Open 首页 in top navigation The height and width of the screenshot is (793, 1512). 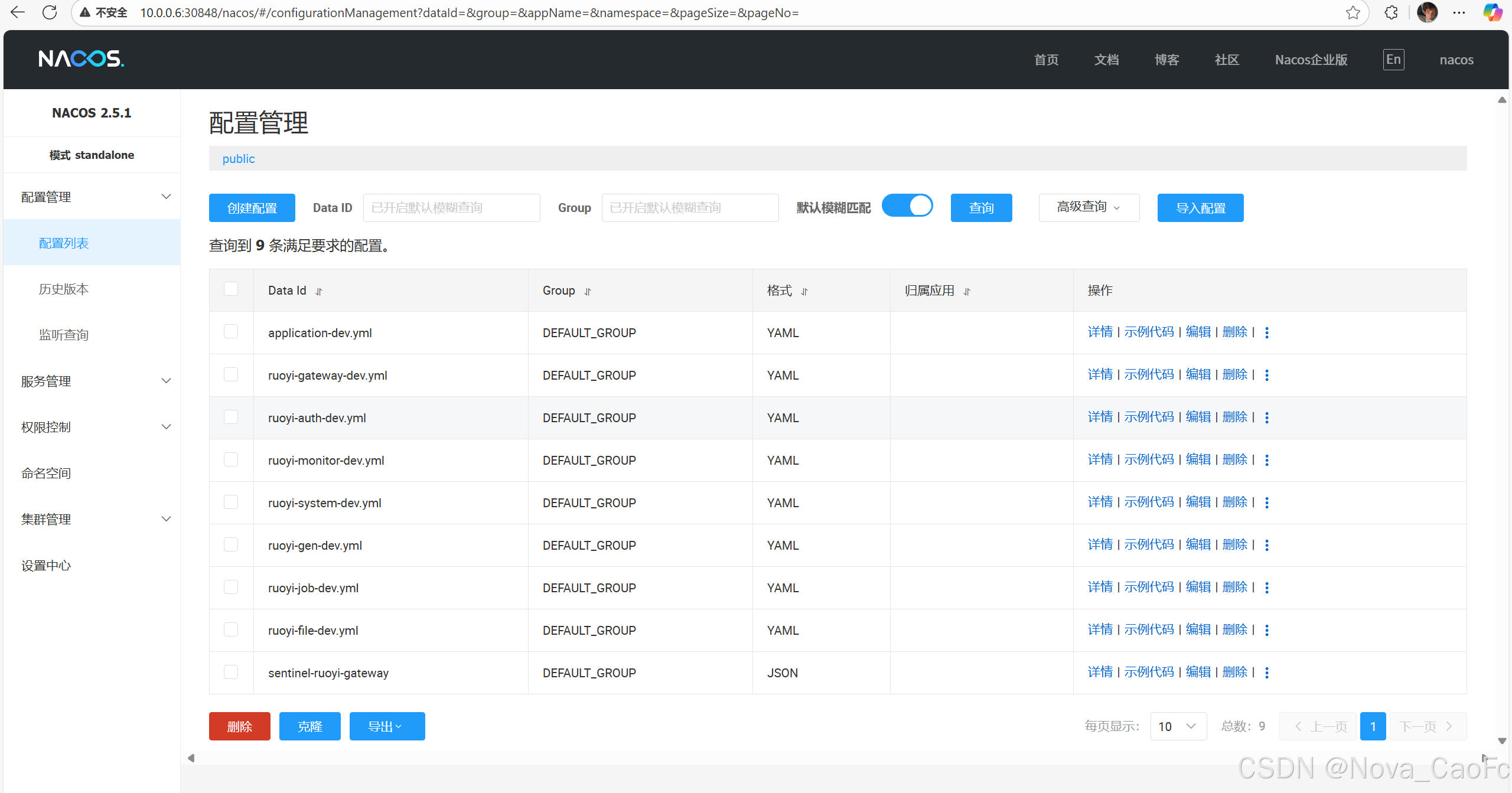1046,60
